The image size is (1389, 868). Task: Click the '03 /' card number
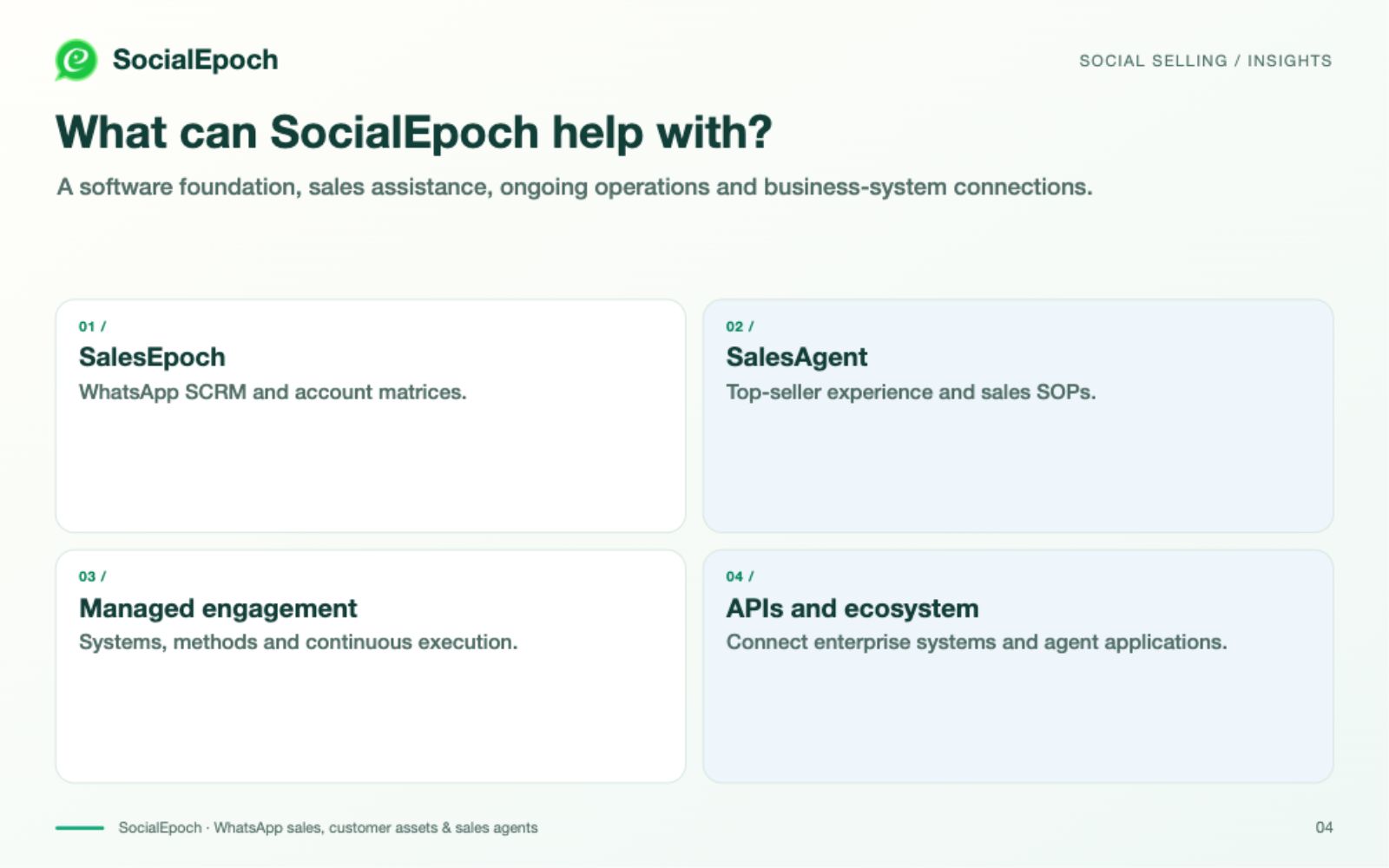(92, 576)
